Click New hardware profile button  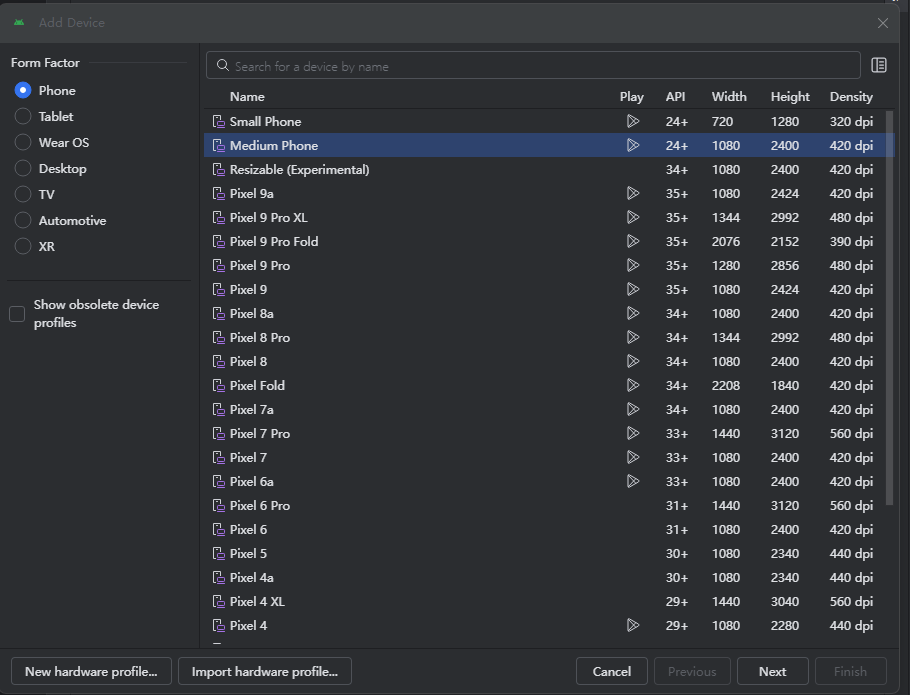tap(91, 671)
